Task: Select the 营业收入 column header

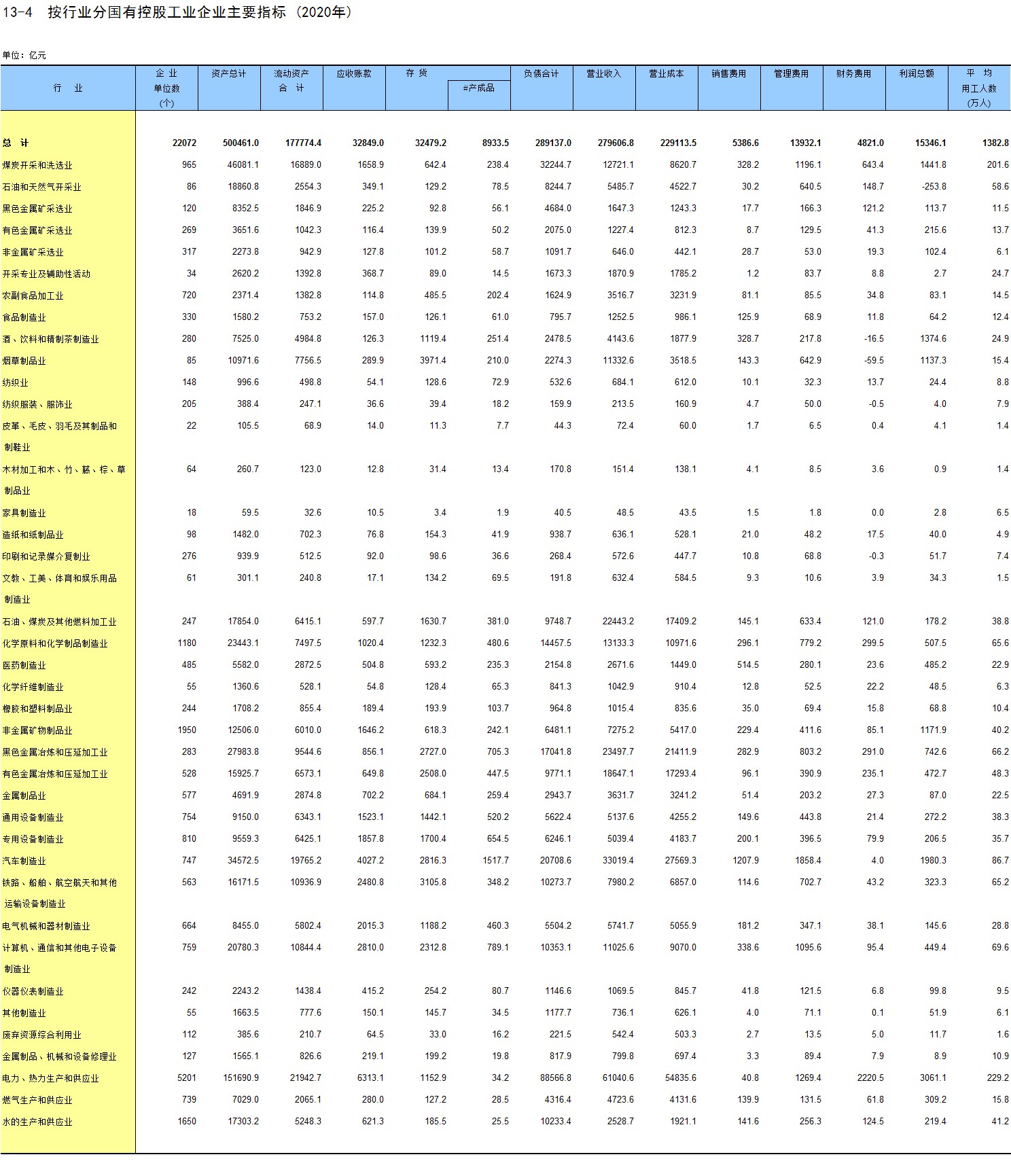Action: 604,74
